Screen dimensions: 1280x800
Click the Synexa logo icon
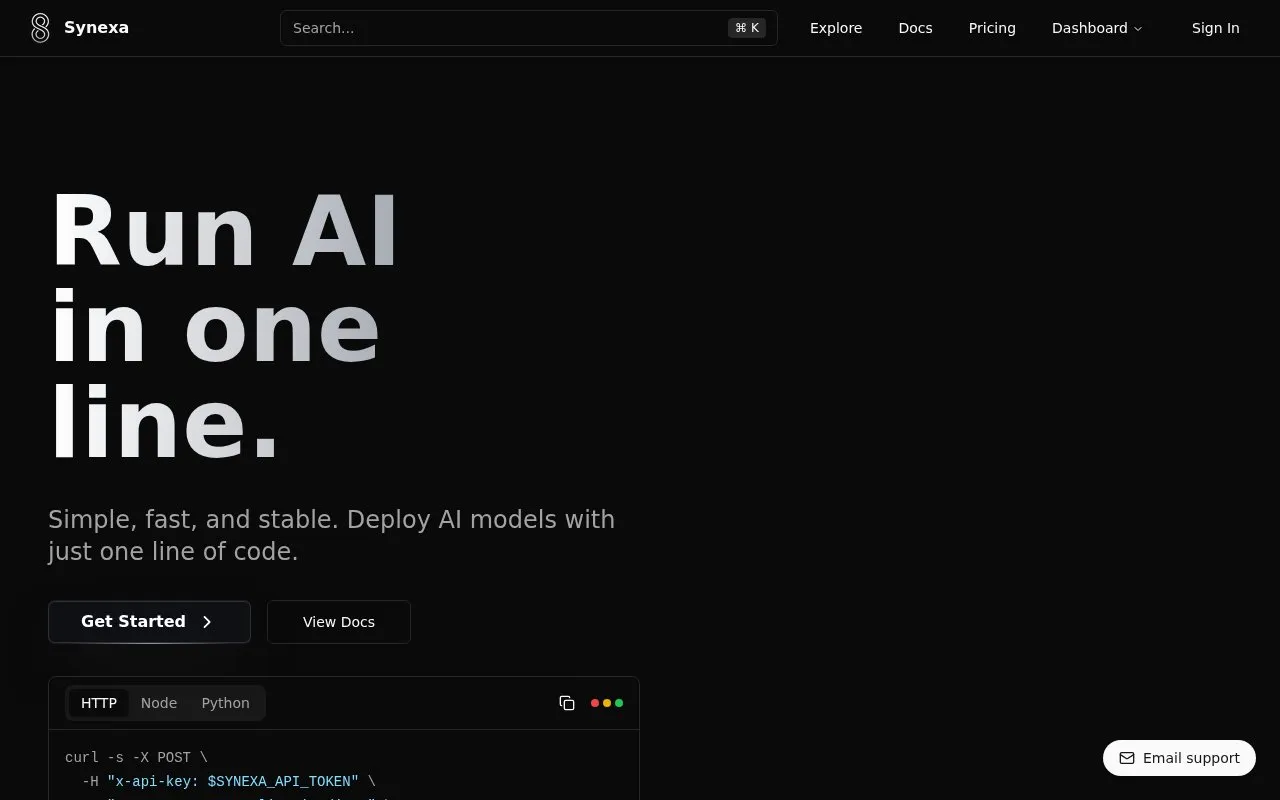click(40, 28)
